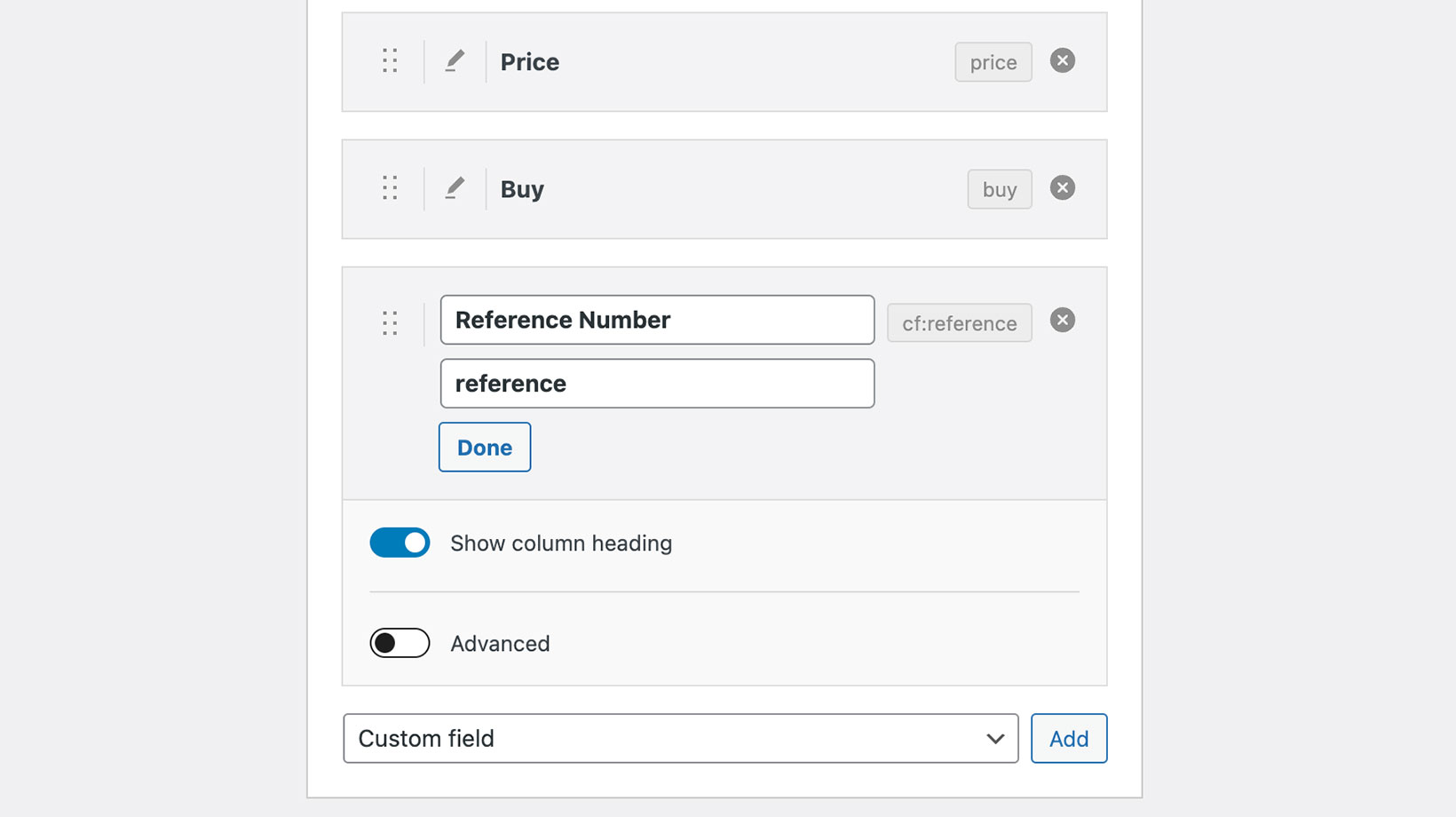Open the Custom field dropdown
Screen dimensions: 1456x817
tap(680, 738)
